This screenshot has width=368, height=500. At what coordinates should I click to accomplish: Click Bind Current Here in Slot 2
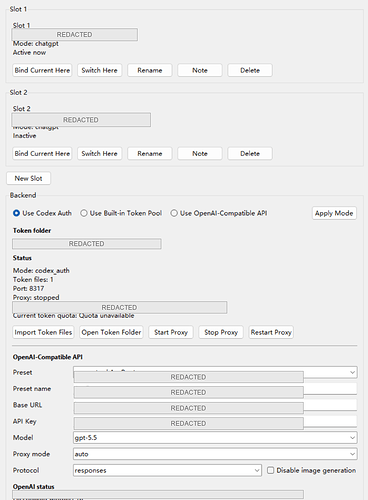pyautogui.click(x=42, y=154)
